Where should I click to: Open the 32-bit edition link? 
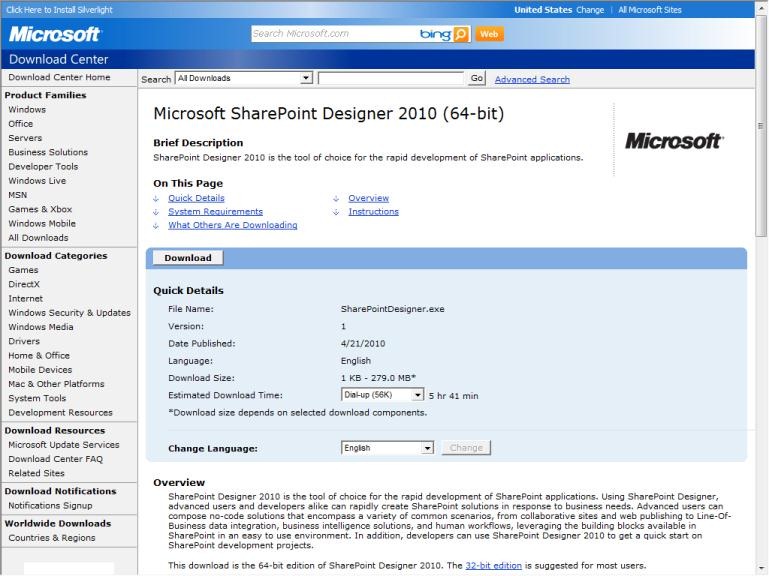pos(493,566)
